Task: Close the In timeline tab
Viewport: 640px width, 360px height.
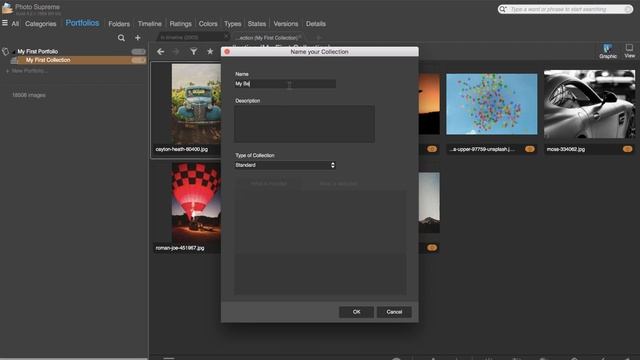Action: coord(226,36)
